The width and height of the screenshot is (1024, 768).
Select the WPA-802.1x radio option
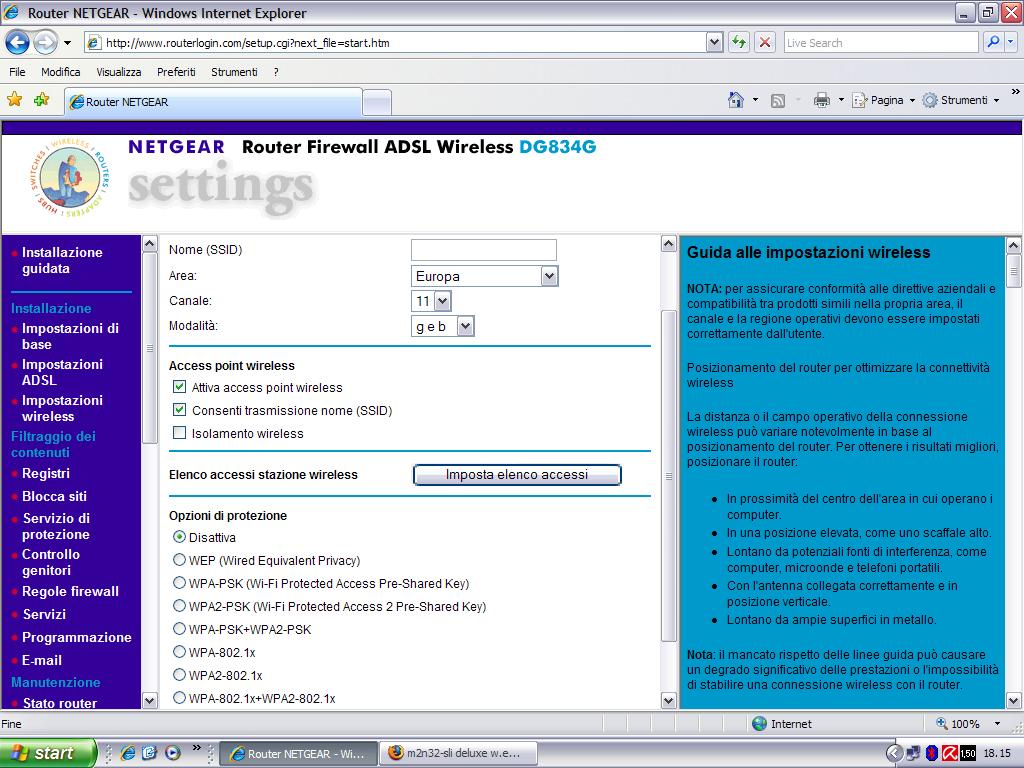[179, 652]
